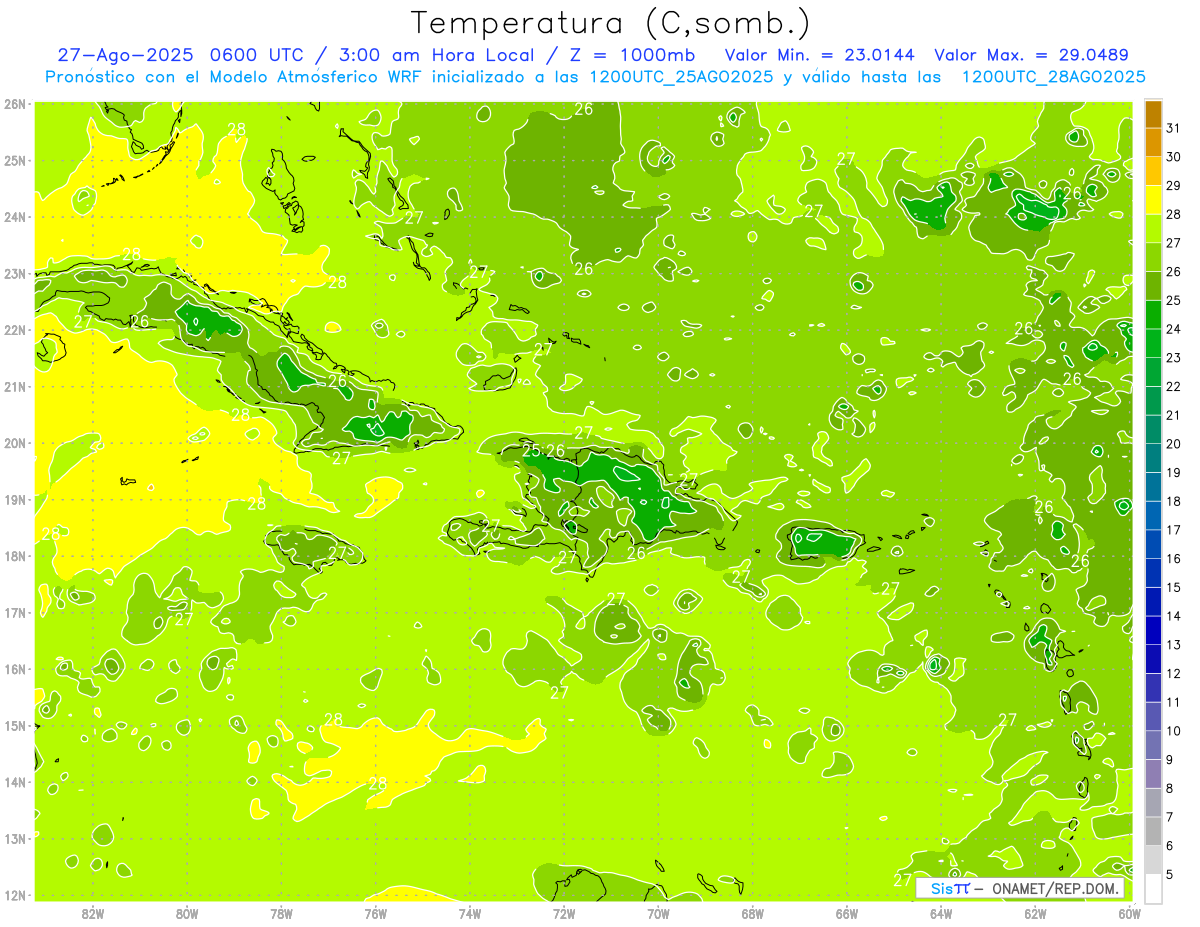Click the 12N latitude axis label
Screen dimensions: 1200x927
point(15,895)
